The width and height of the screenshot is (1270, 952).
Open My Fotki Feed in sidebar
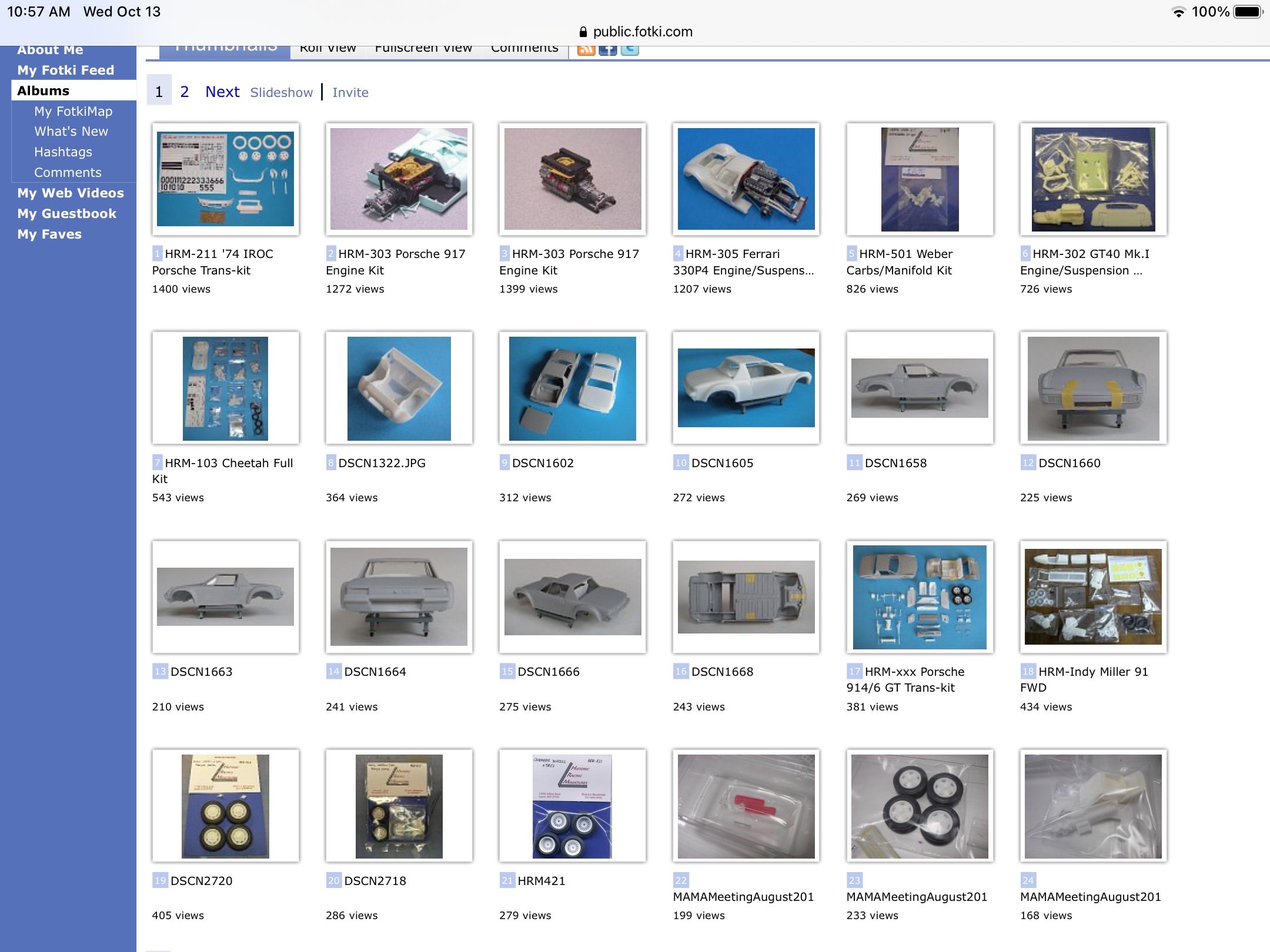pos(66,70)
